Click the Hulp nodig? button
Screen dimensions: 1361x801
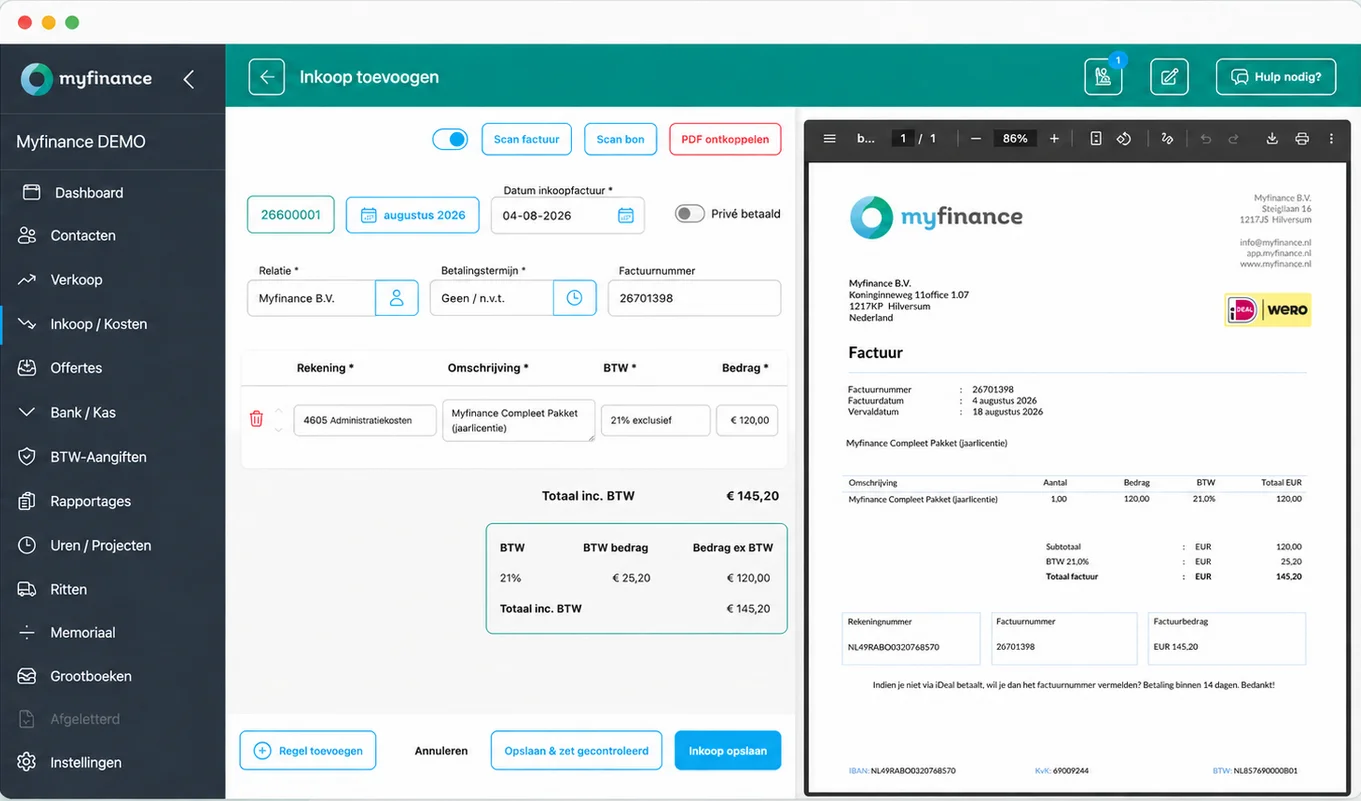coord(1276,77)
